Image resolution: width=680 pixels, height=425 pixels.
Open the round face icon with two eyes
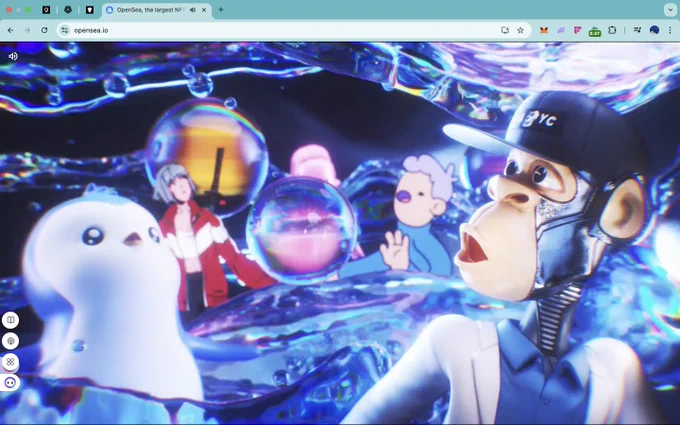(x=10, y=382)
